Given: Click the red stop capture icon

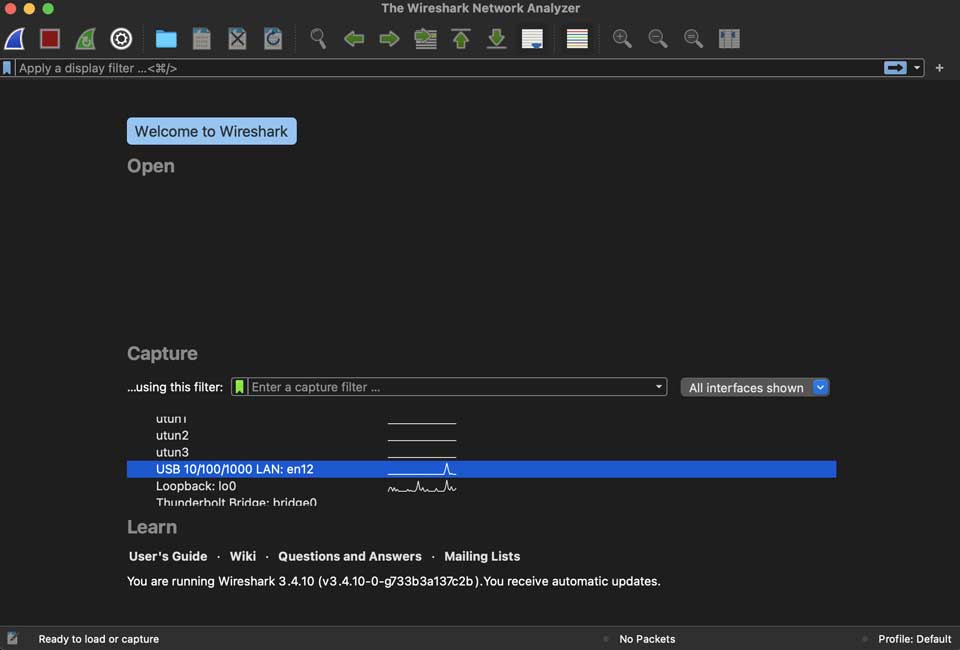Looking at the screenshot, I should point(50,39).
